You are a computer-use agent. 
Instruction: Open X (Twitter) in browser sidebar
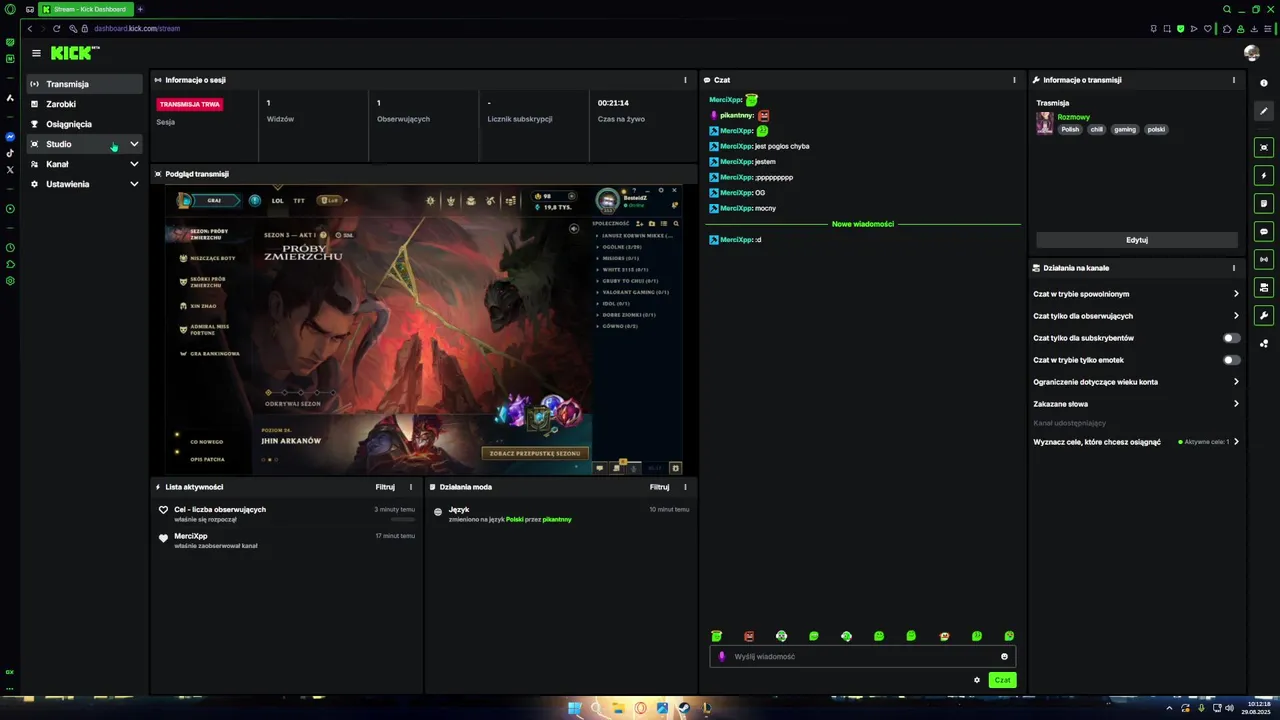10,170
